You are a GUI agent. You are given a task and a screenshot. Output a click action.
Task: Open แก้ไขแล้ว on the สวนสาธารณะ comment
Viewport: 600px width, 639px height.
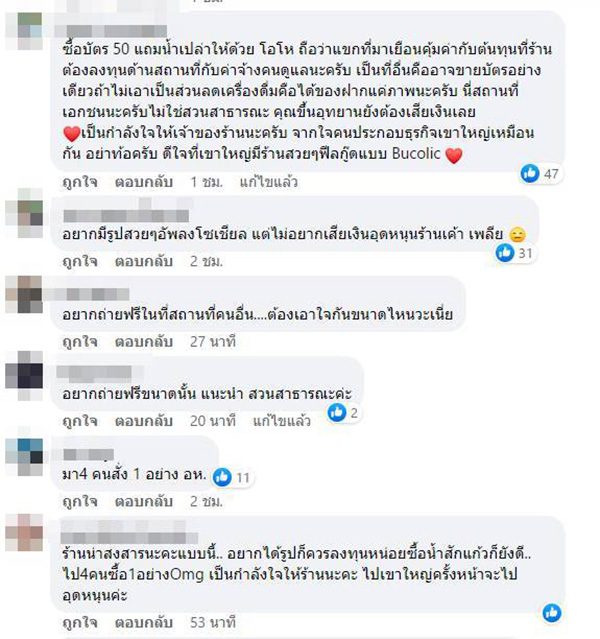pyautogui.click(x=282, y=421)
